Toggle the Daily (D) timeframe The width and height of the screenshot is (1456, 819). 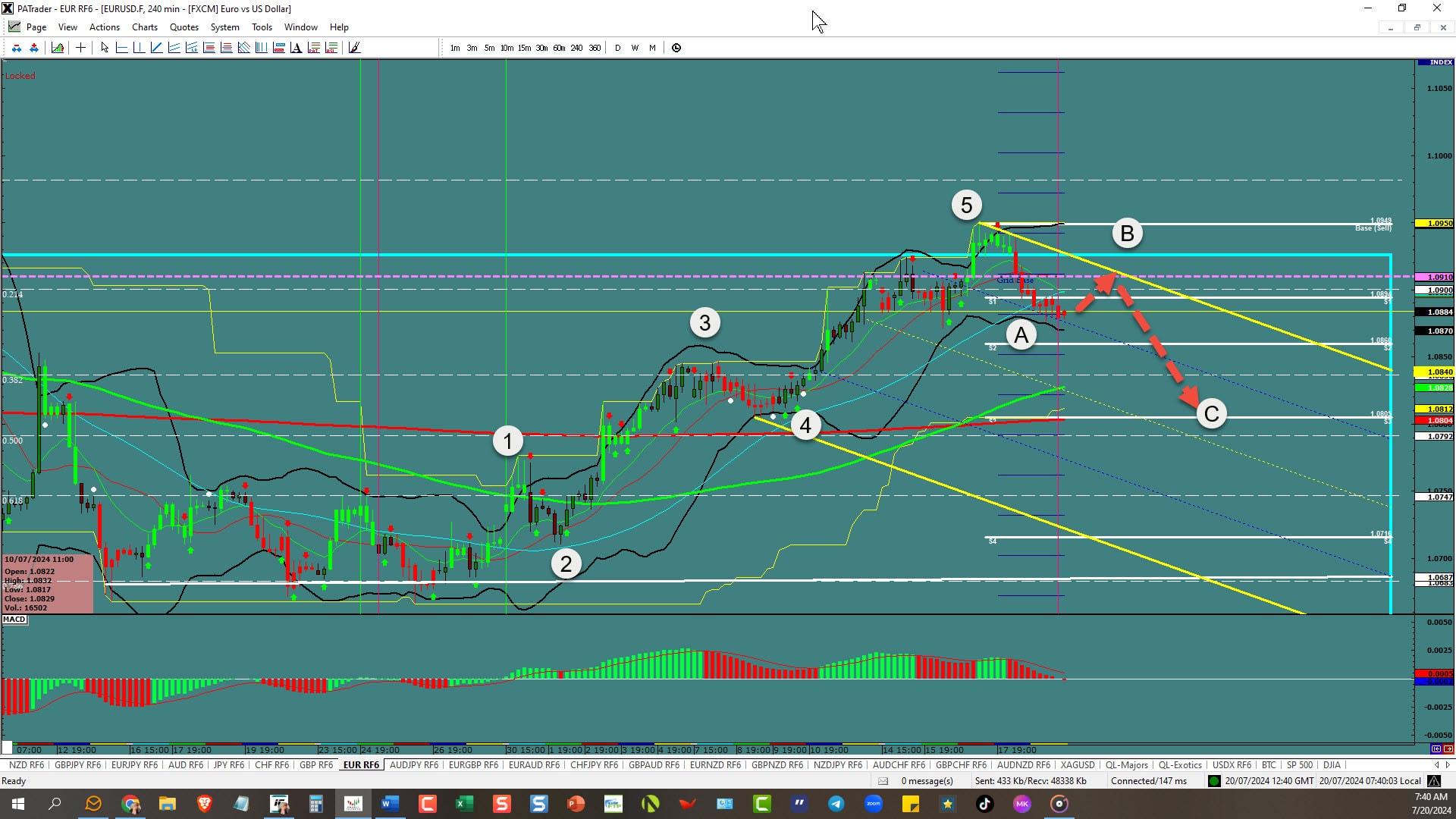point(617,48)
